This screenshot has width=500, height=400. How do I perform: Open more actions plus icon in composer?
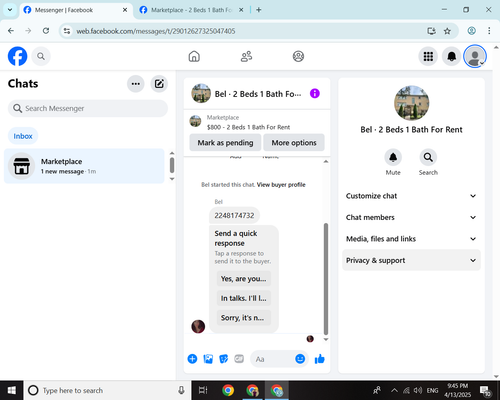(x=192, y=359)
